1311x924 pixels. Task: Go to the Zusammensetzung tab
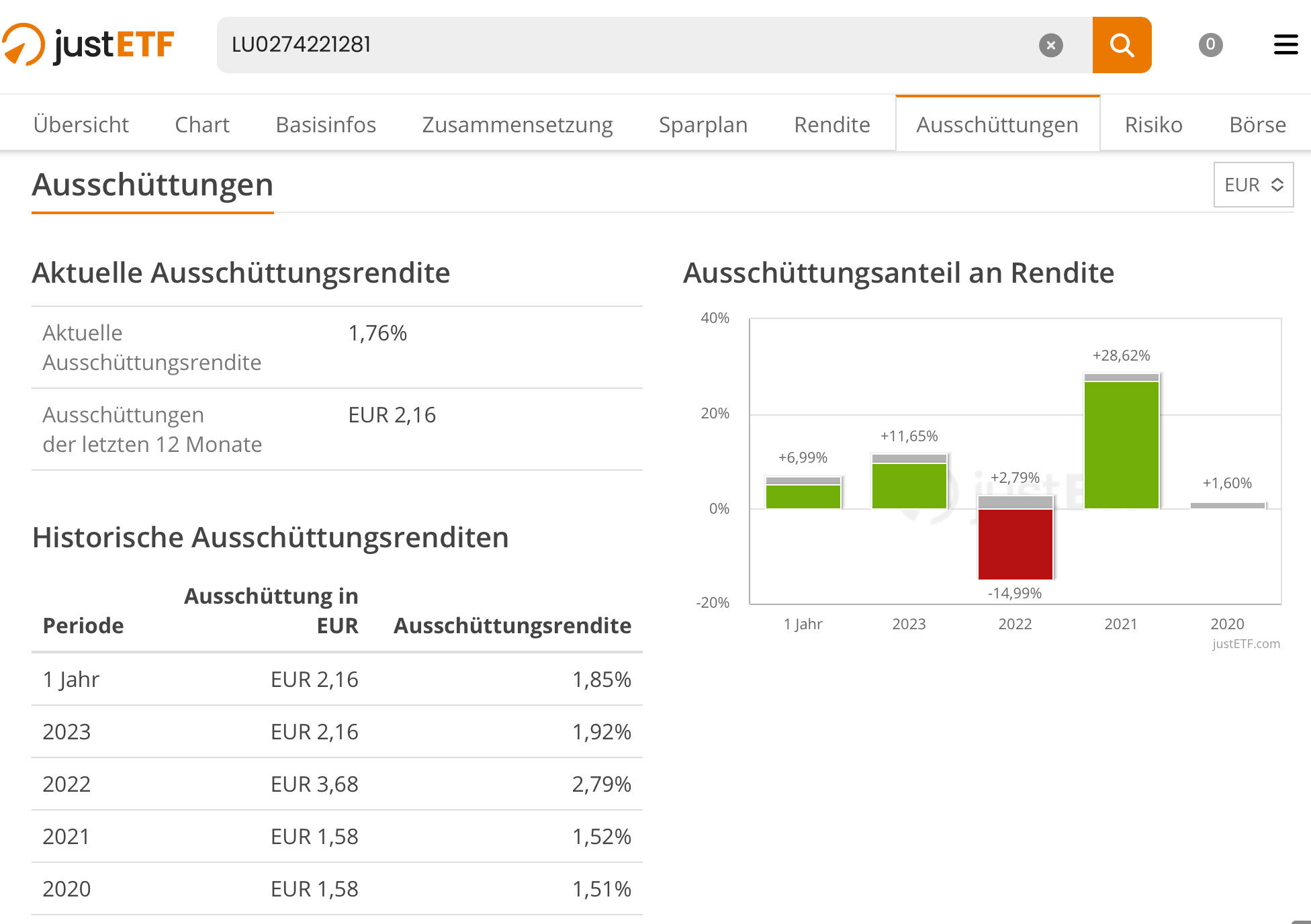pos(517,125)
